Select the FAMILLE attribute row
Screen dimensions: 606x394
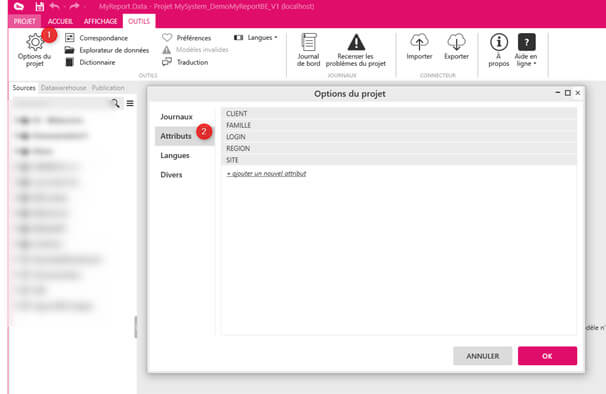(x=399, y=125)
